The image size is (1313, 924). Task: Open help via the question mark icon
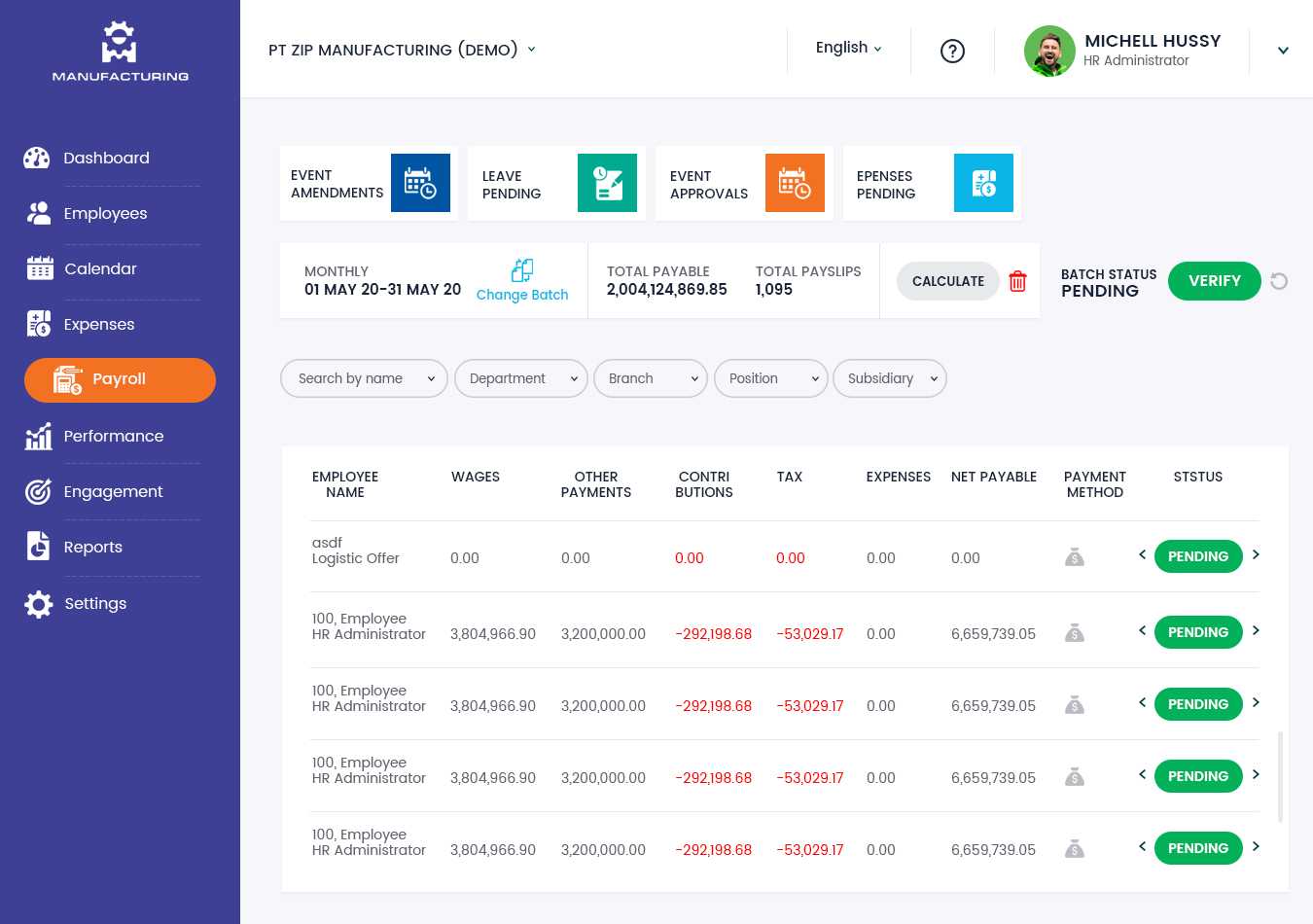click(x=952, y=51)
